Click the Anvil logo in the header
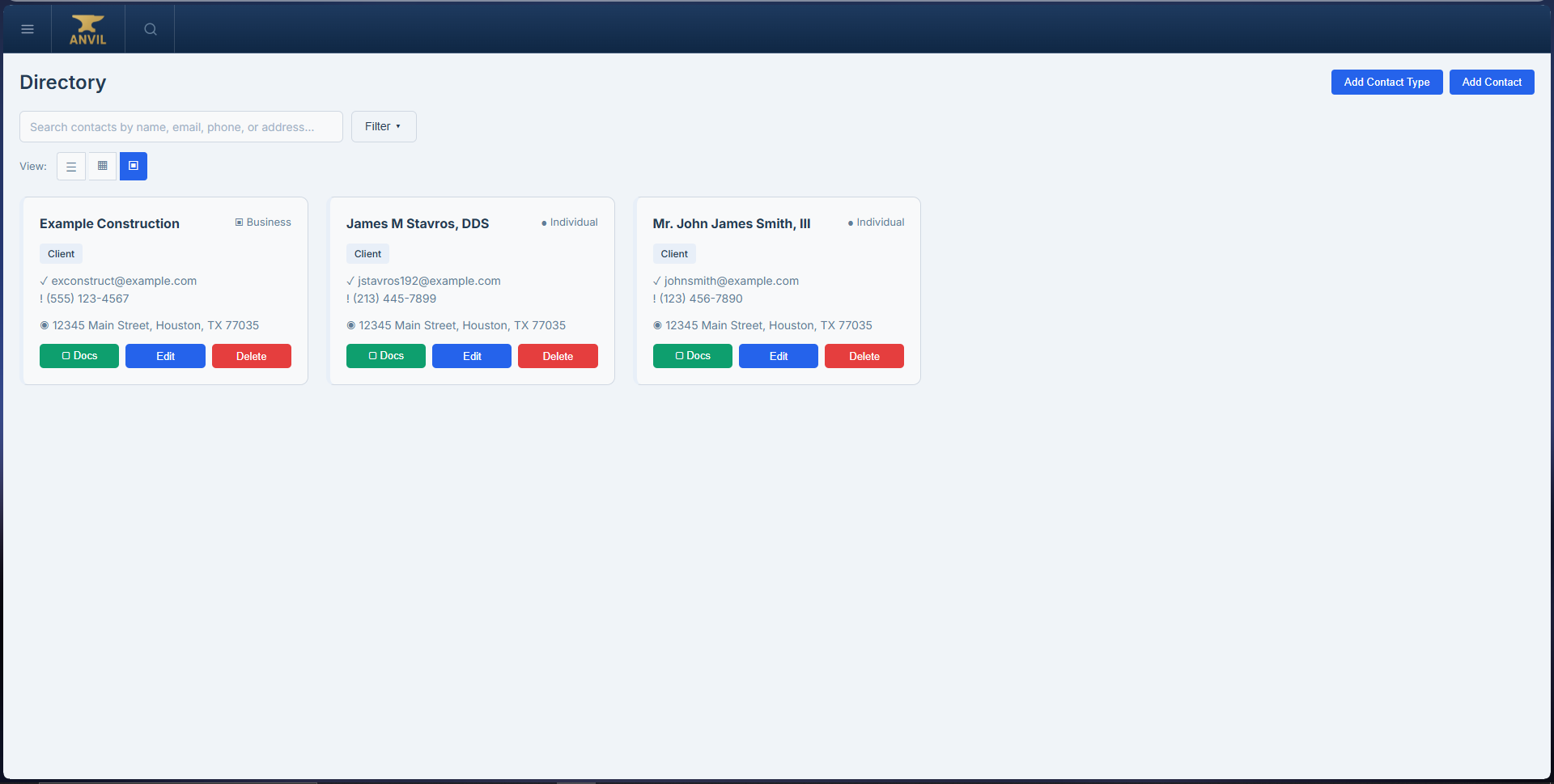The height and width of the screenshot is (784, 1554). (x=87, y=28)
